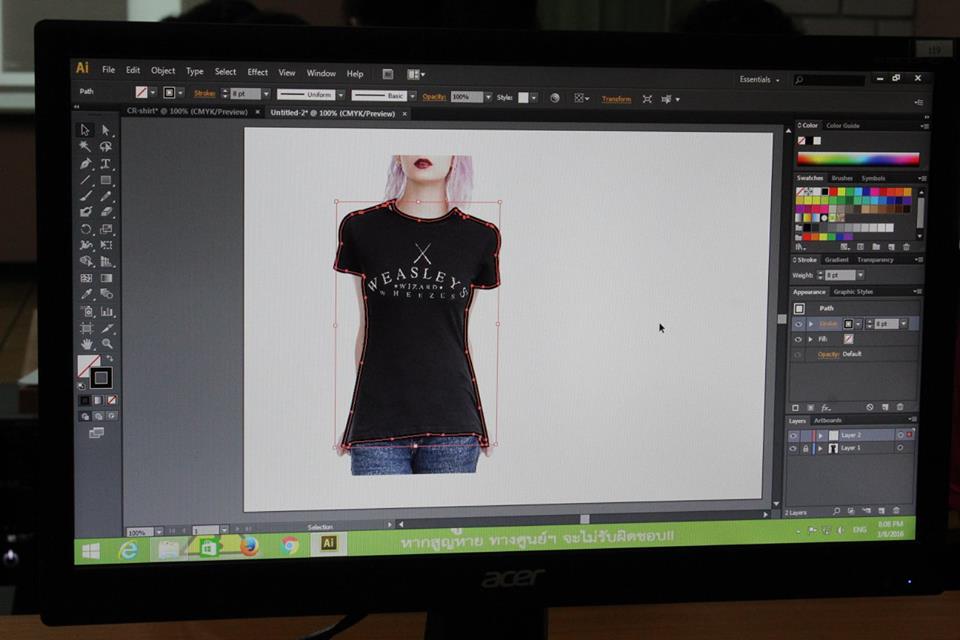Expand the zoom level dropdown at bottom
Screen dimensions: 960x640
158,531
